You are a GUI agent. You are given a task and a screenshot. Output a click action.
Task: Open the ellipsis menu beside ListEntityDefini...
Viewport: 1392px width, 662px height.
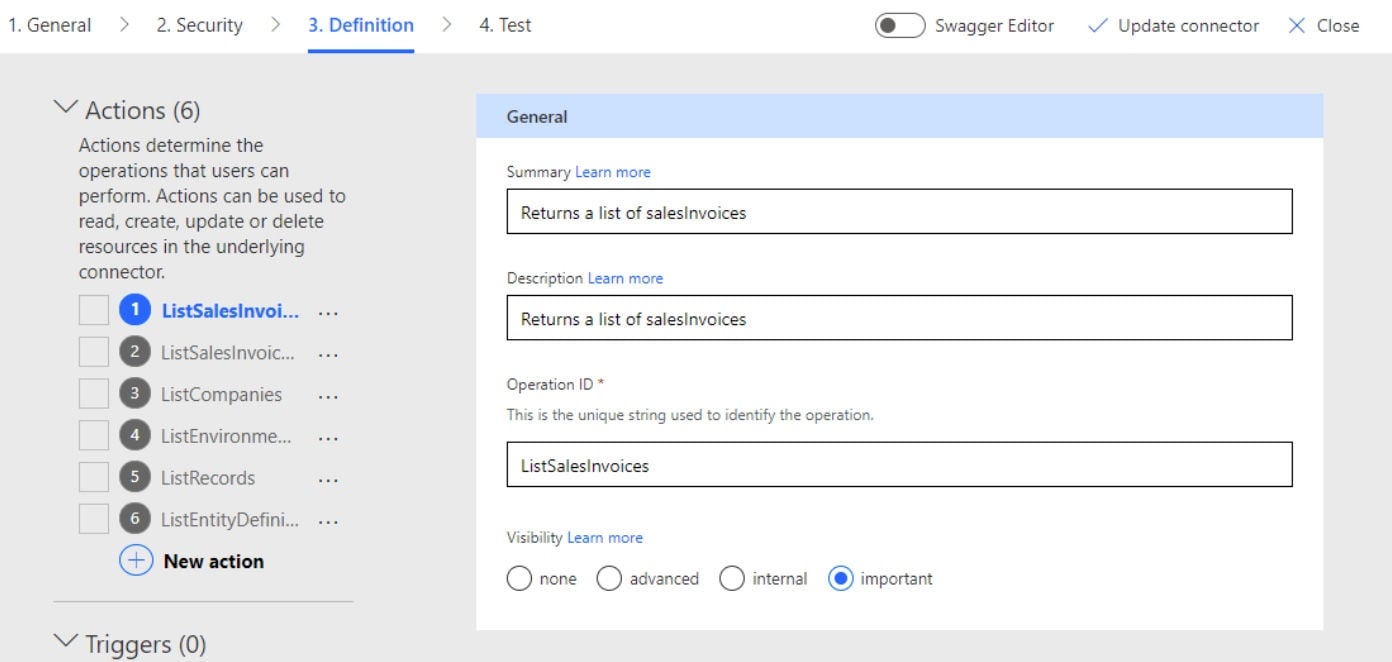(x=328, y=520)
